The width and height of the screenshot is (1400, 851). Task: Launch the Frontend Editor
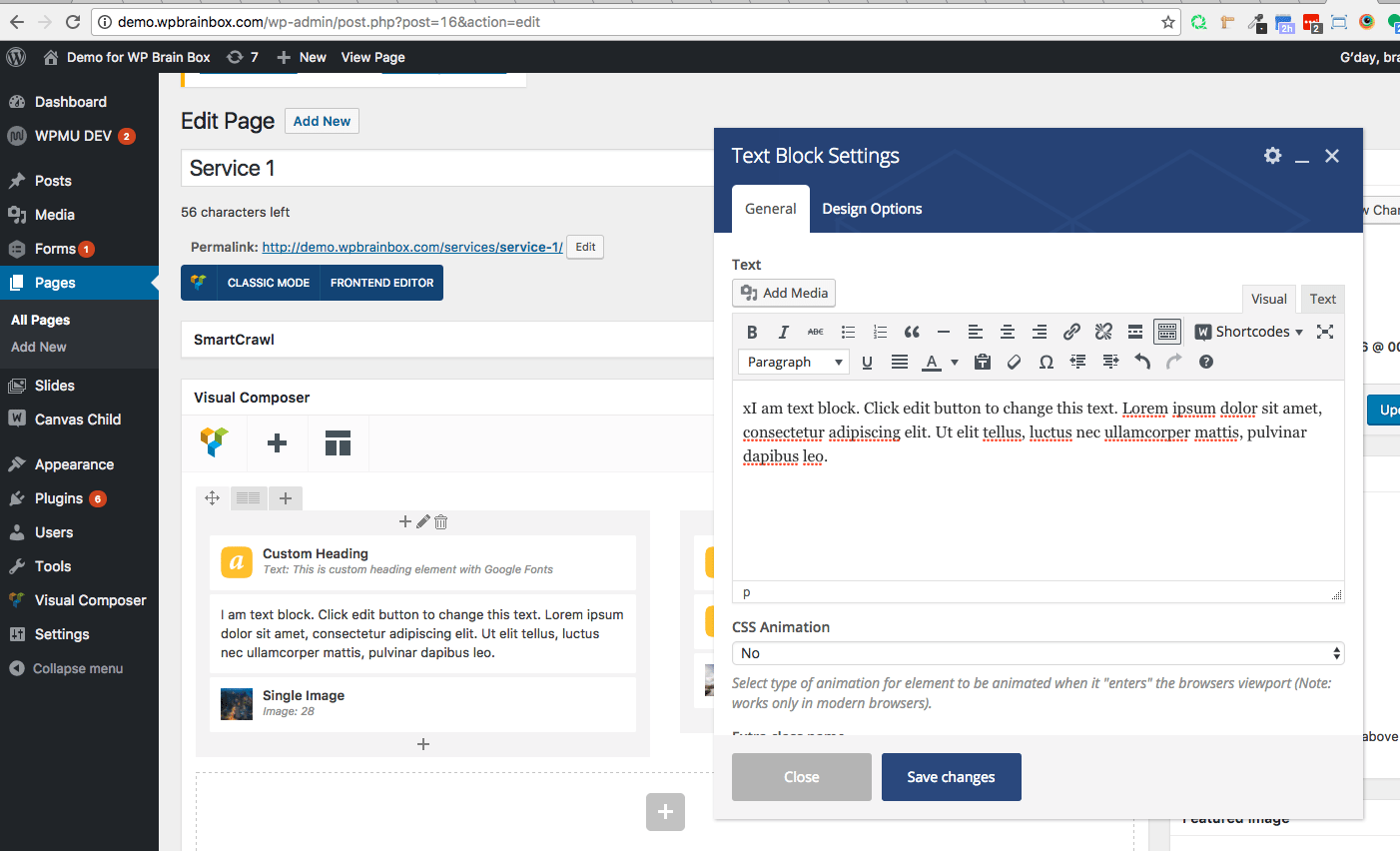click(382, 283)
